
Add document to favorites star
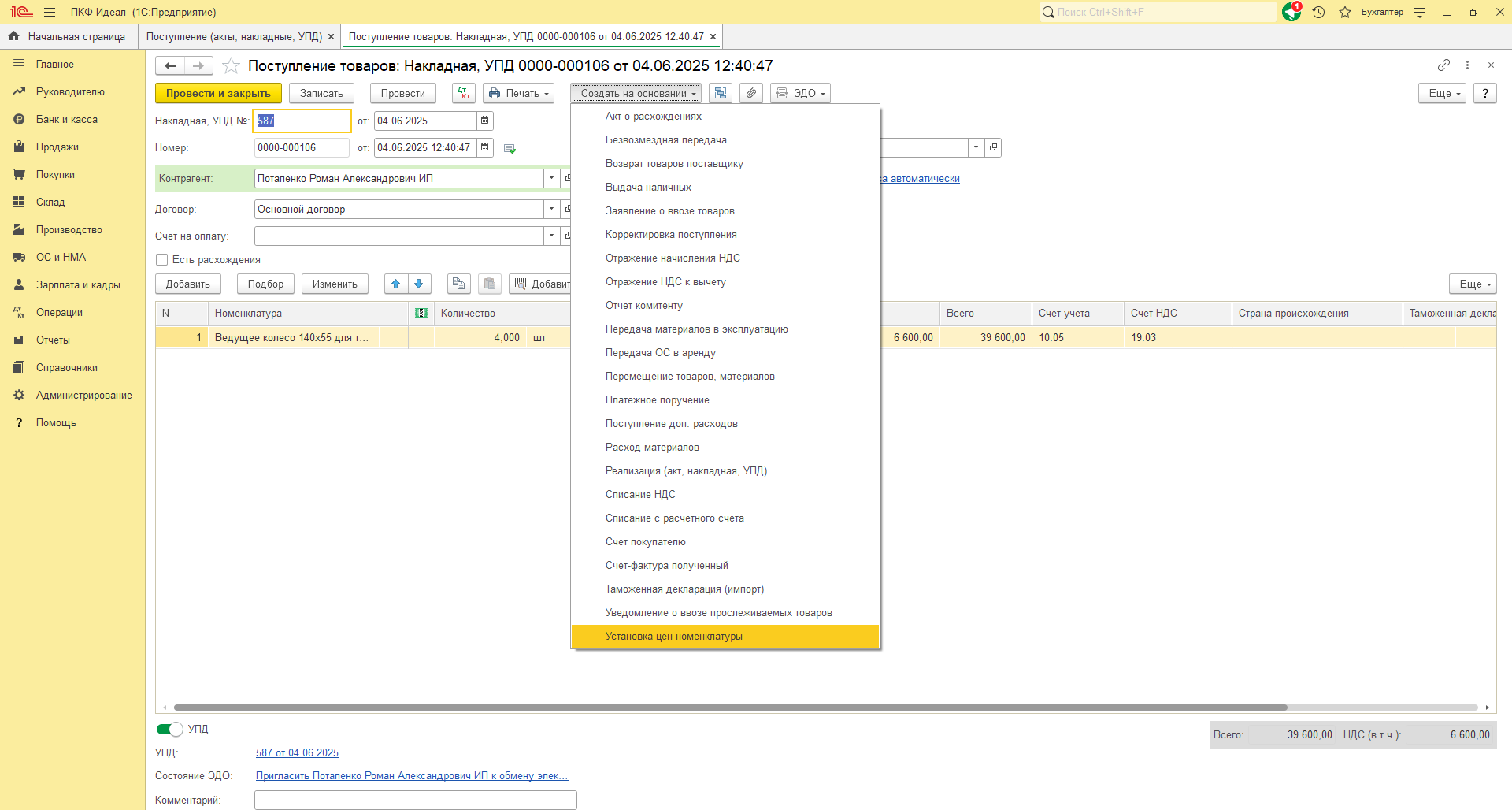click(x=231, y=65)
